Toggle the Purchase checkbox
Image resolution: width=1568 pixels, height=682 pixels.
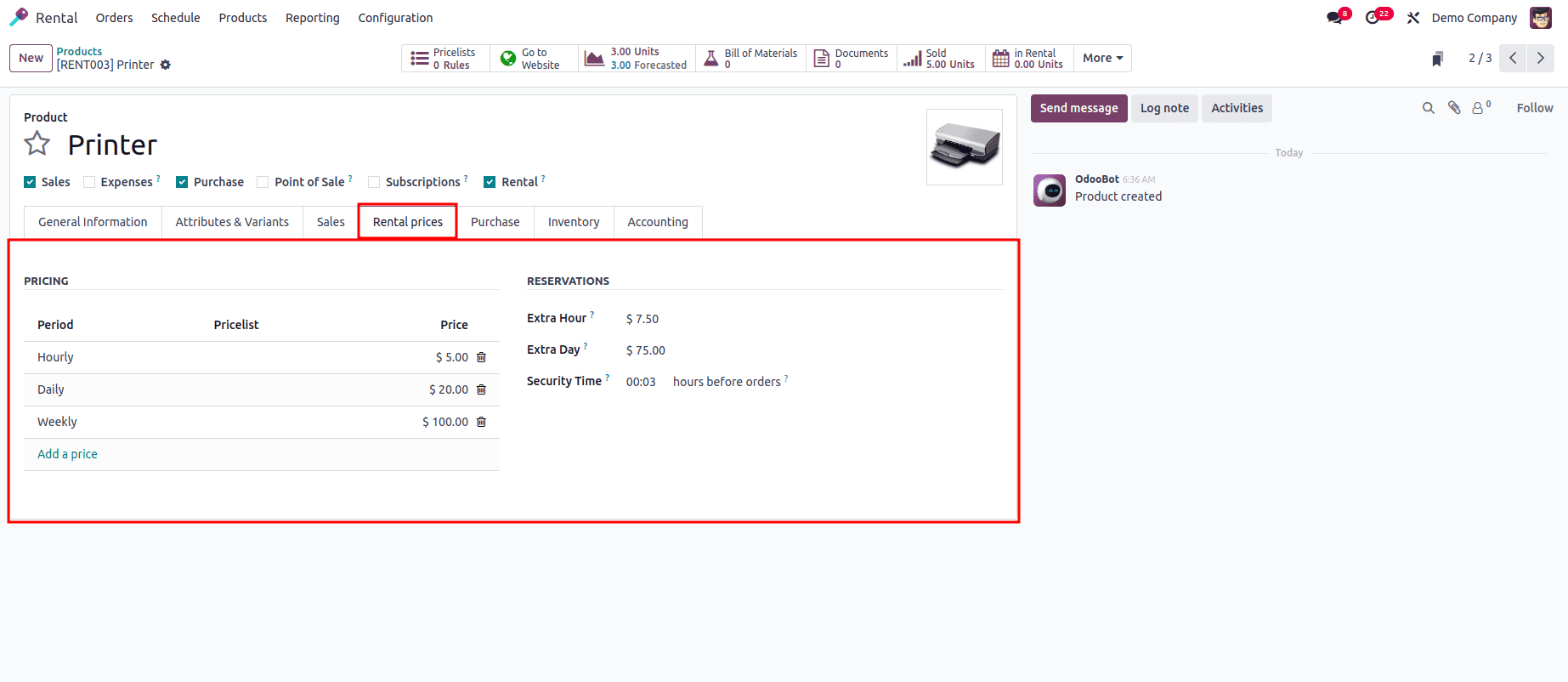click(182, 182)
